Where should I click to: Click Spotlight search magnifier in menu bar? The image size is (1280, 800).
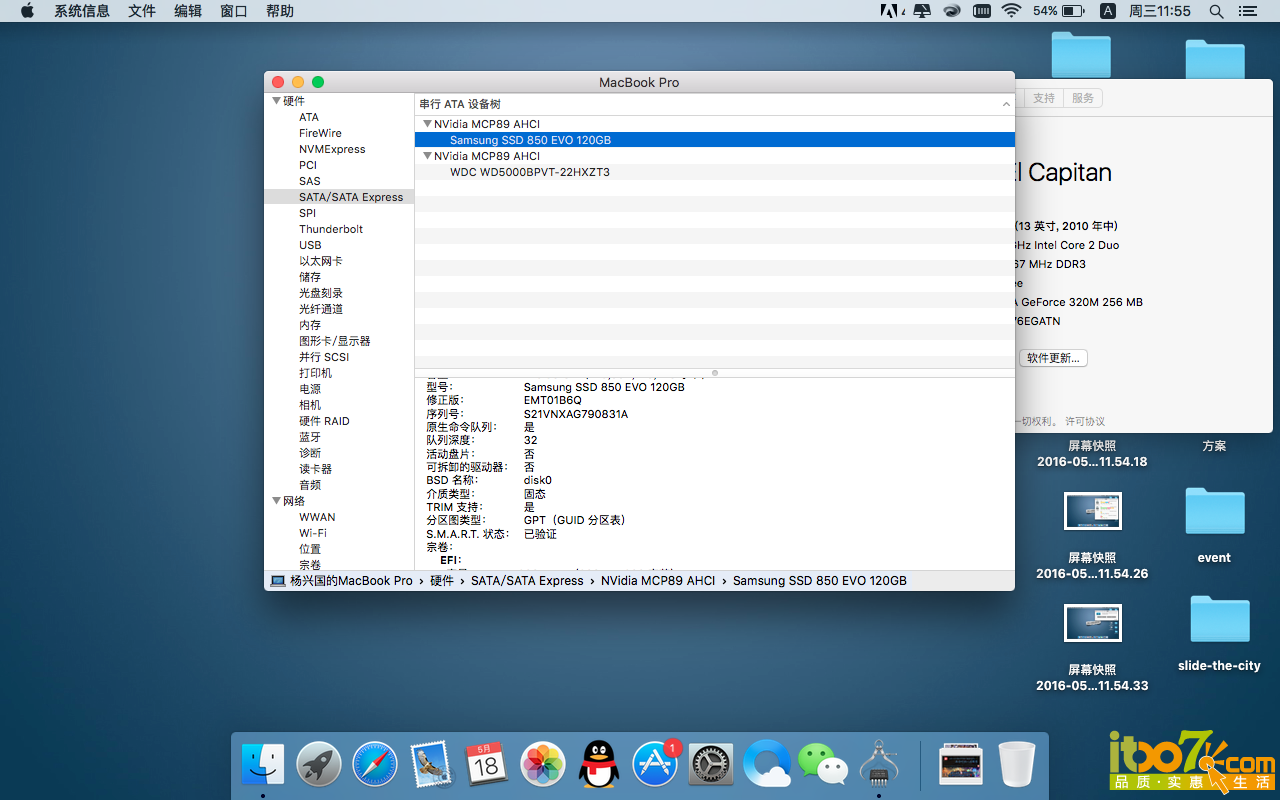point(1216,11)
